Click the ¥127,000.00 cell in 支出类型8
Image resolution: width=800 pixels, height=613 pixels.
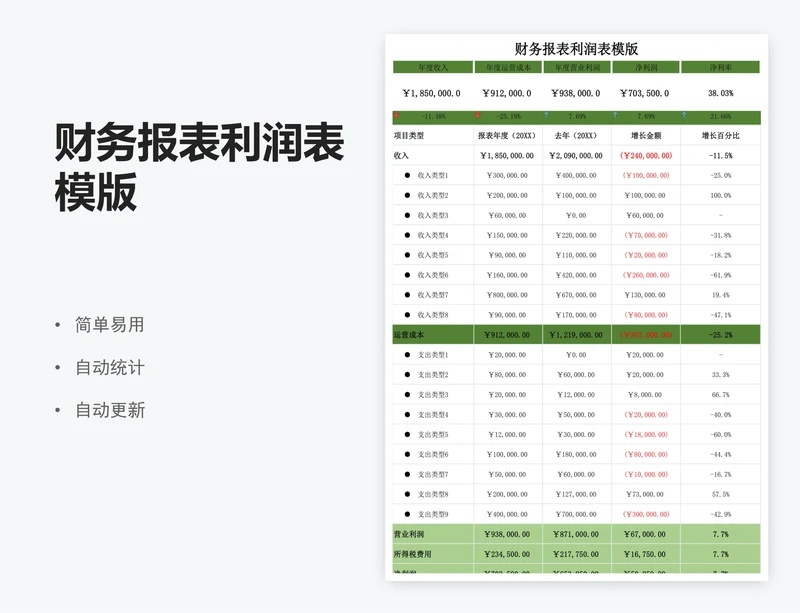click(x=576, y=494)
